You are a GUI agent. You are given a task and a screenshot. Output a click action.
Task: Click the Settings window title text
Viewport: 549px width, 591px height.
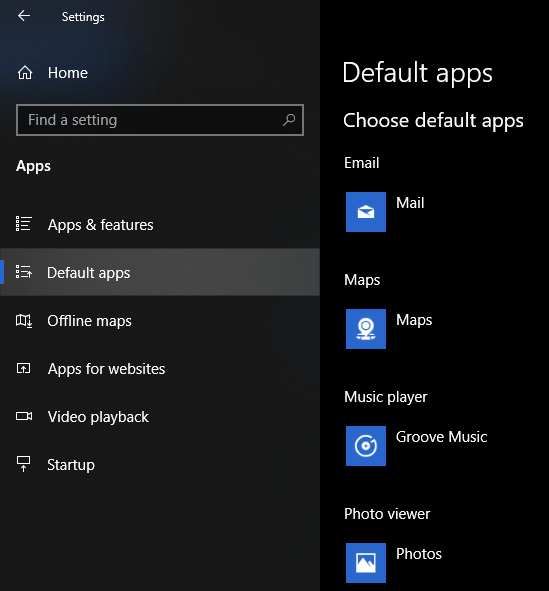(x=83, y=17)
